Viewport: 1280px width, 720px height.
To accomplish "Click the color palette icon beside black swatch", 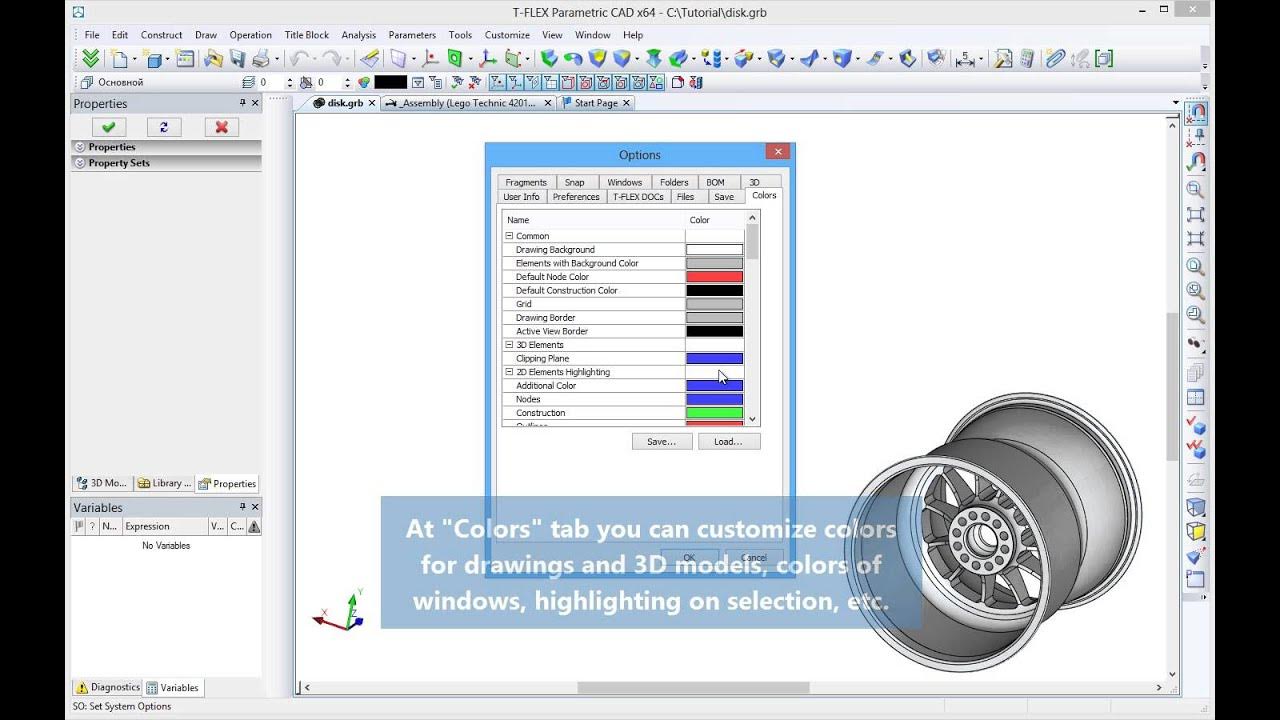I will coord(364,82).
